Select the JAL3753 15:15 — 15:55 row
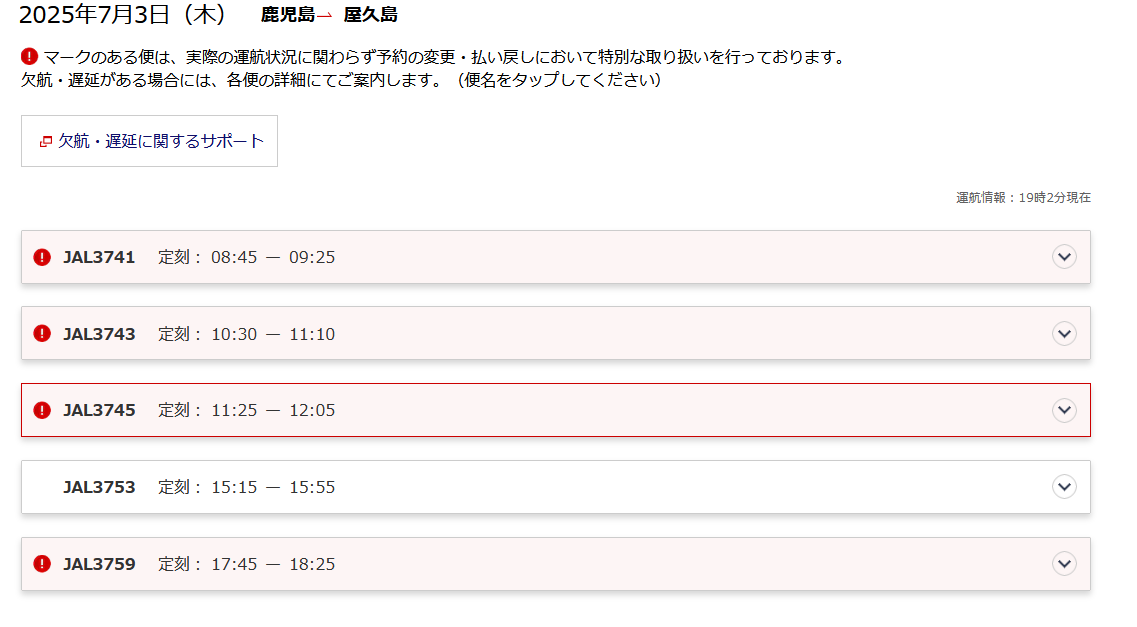 click(555, 487)
